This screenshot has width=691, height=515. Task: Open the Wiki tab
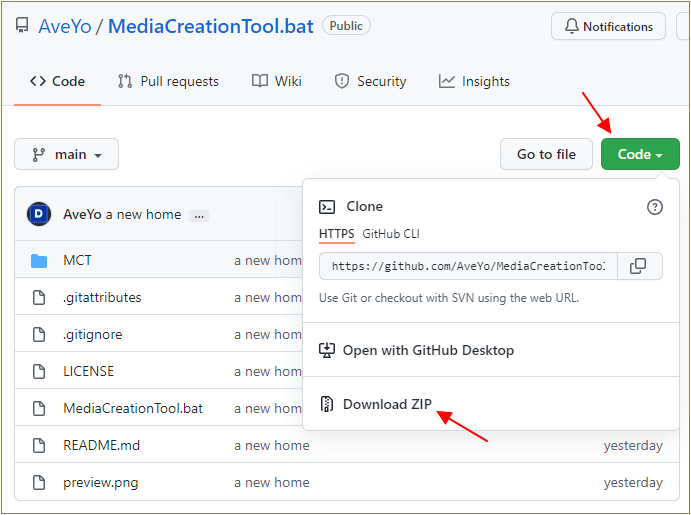click(277, 82)
